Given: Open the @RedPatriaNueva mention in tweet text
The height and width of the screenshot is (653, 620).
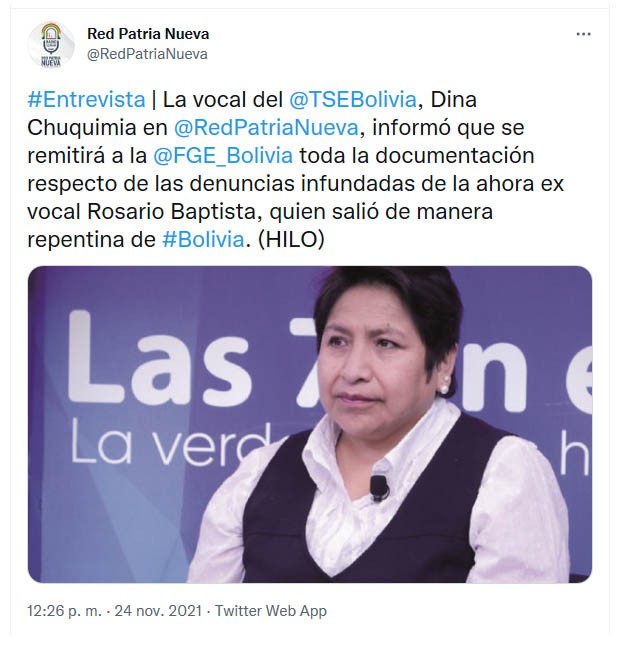Looking at the screenshot, I should click(266, 128).
